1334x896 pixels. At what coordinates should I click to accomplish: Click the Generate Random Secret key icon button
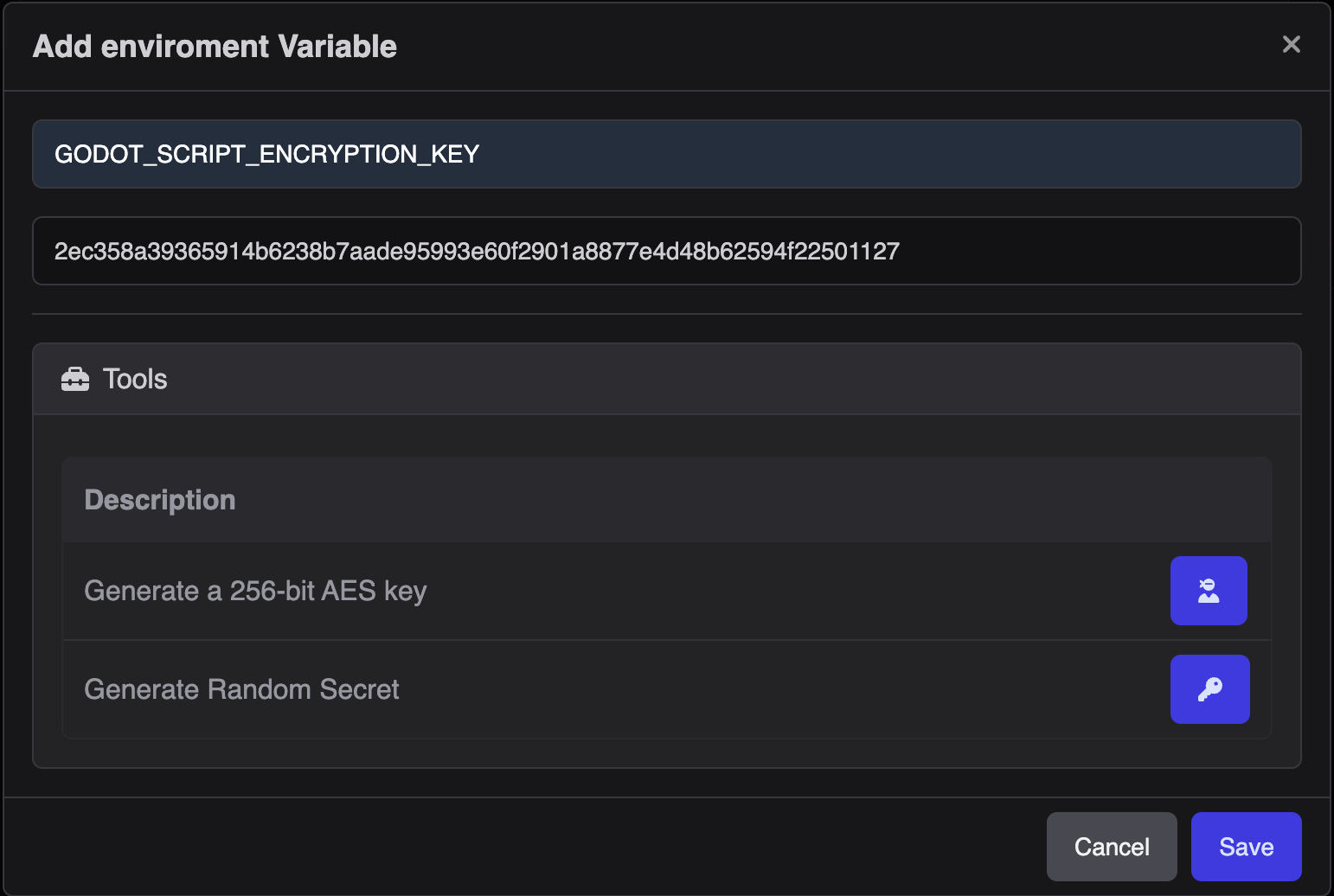[1209, 689]
